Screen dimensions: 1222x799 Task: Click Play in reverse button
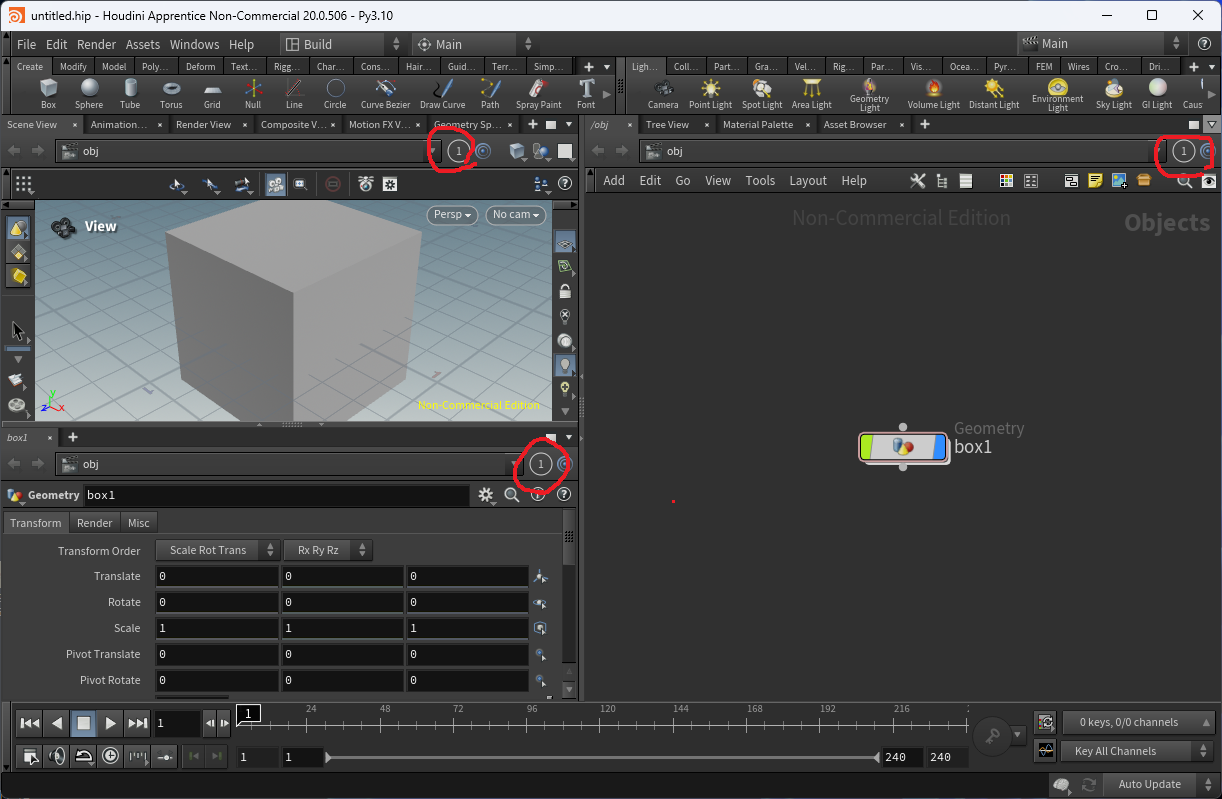(x=57, y=723)
